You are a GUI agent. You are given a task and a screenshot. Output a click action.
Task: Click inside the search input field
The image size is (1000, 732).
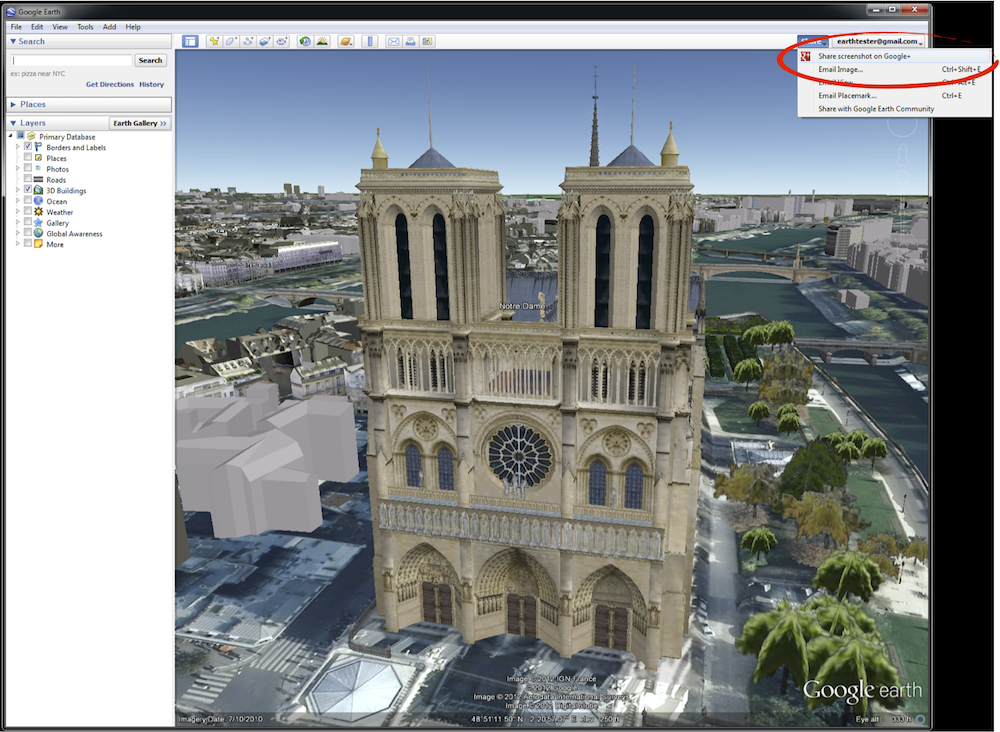tap(70, 60)
